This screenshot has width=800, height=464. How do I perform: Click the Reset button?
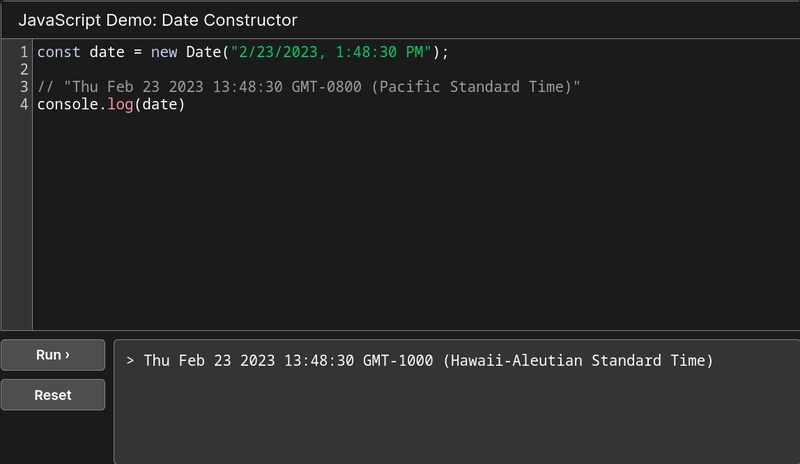click(x=52, y=395)
